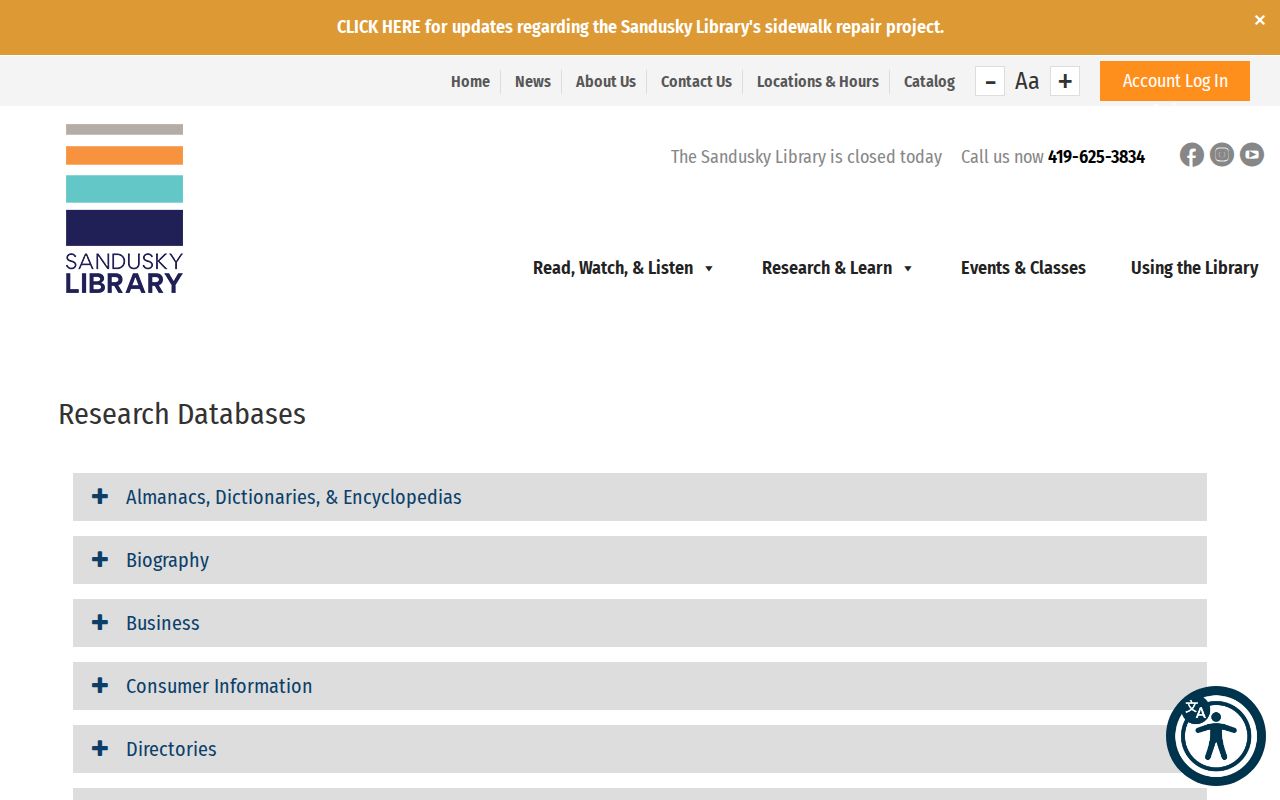Viewport: 1280px width, 800px height.
Task: Click the sidewalk repair project update banner link
Action: (x=640, y=27)
